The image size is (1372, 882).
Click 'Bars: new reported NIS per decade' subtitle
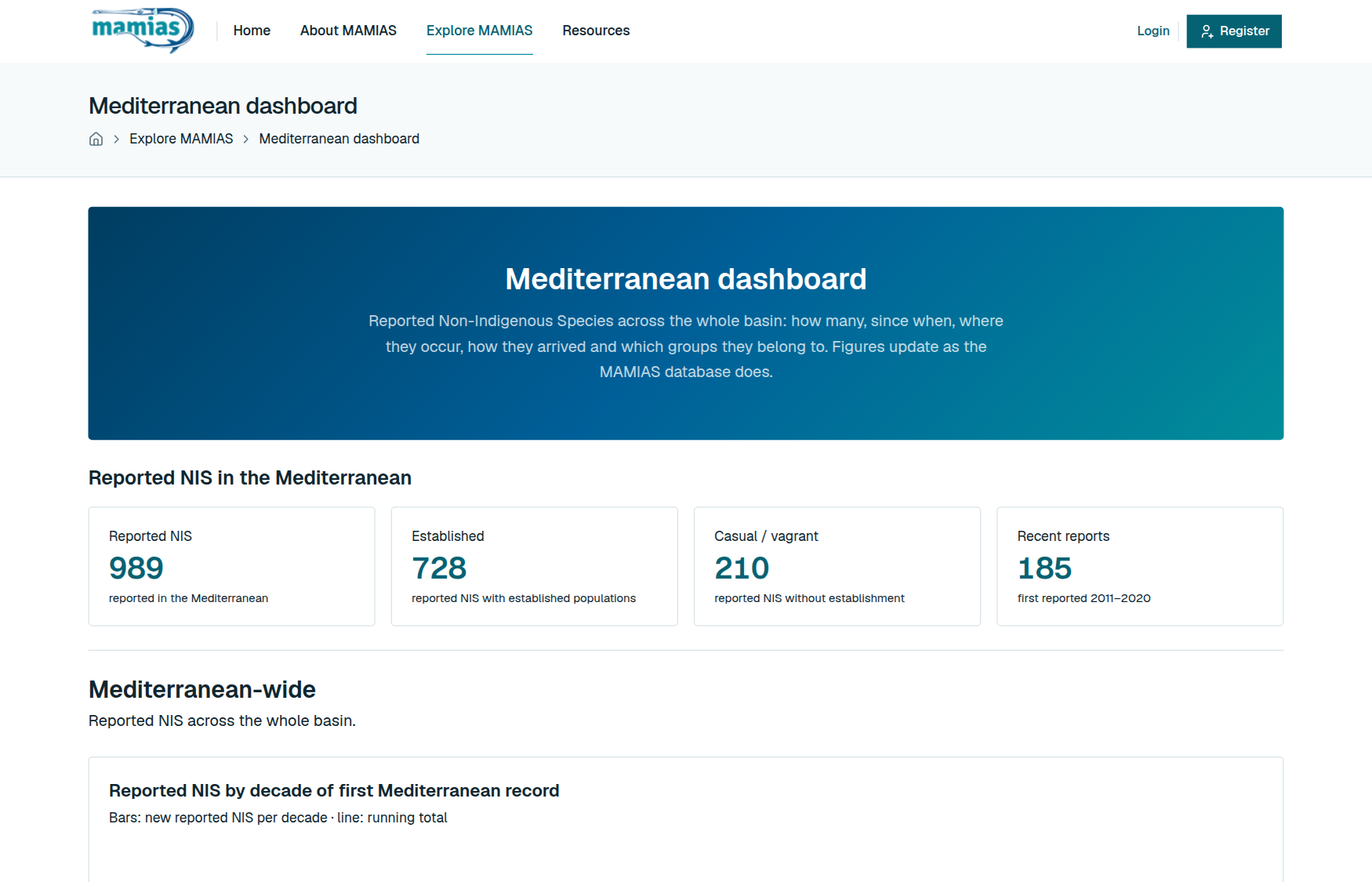coord(278,818)
